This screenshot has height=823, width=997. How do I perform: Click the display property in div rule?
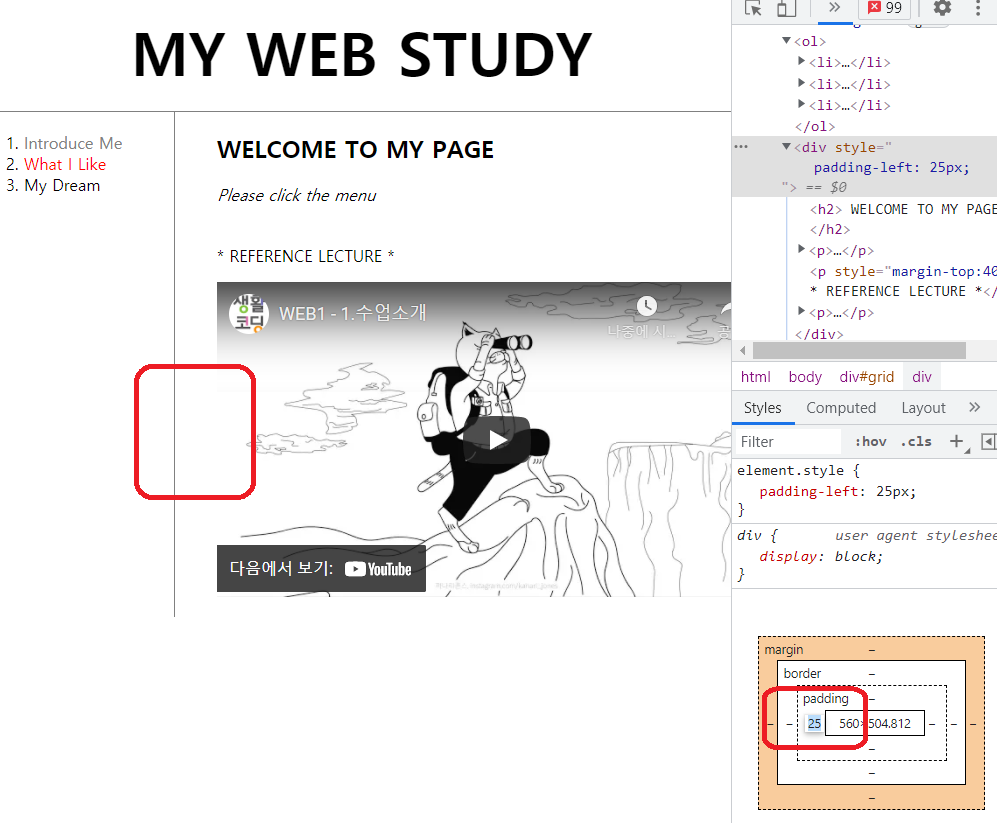[x=788, y=556]
